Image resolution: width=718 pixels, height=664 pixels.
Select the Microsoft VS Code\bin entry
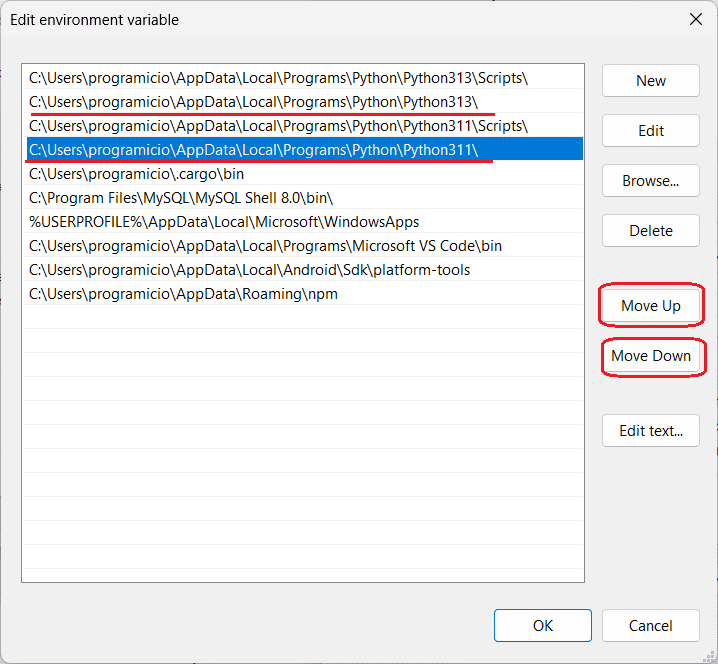303,245
